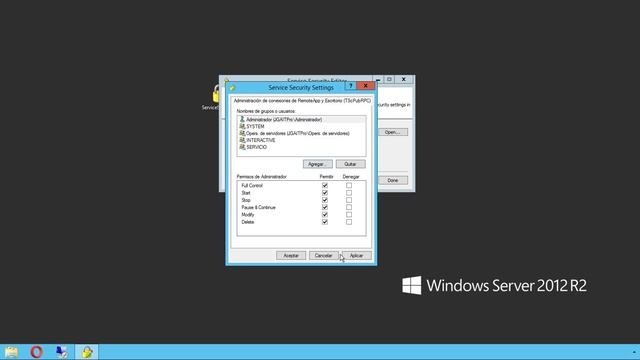Uncheck Permitir for Full Control
Viewport: 640px width, 360px height.
tap(325, 185)
